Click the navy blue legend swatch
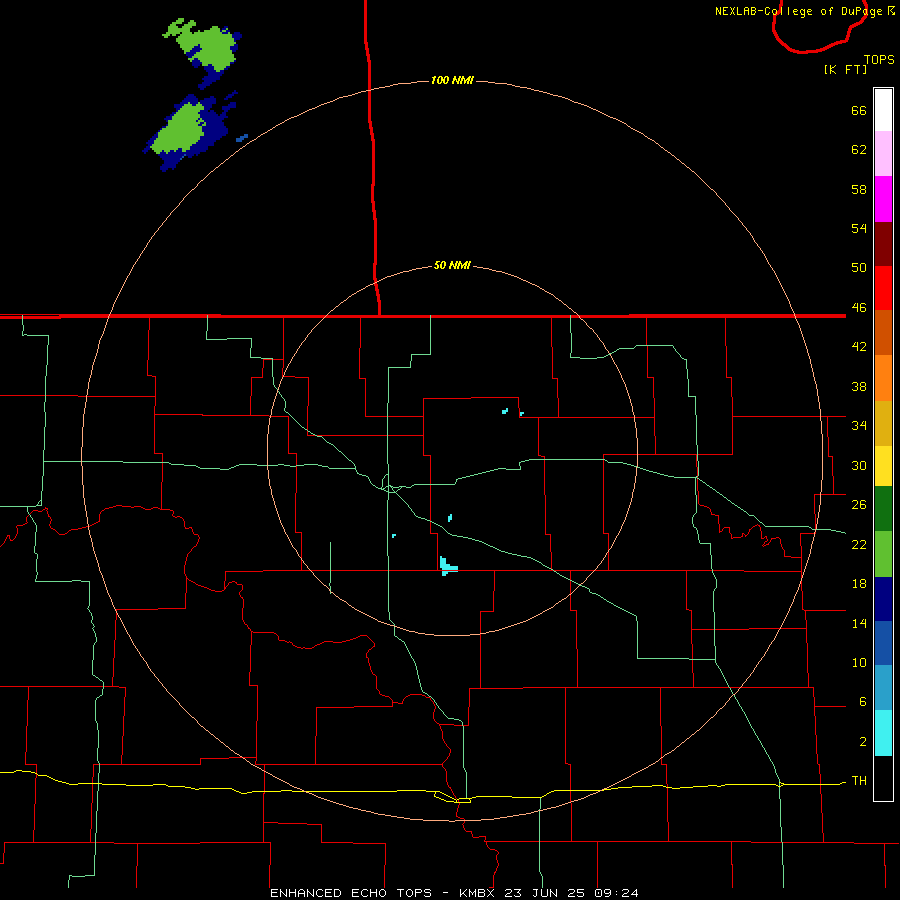Image resolution: width=900 pixels, height=900 pixels. pos(883,599)
